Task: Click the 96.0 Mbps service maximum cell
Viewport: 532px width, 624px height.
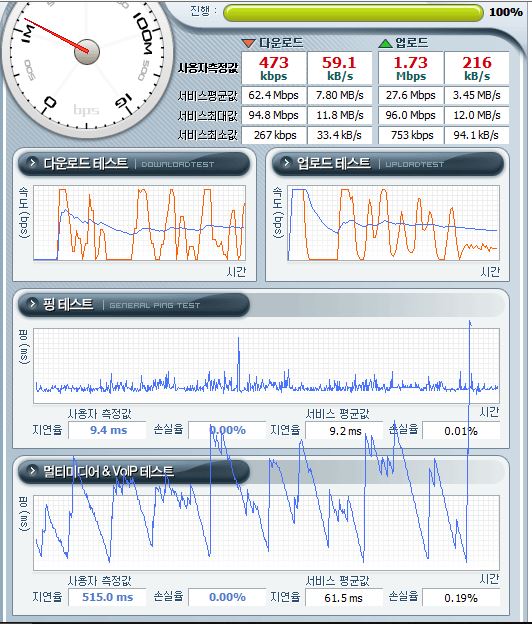Action: (411, 115)
